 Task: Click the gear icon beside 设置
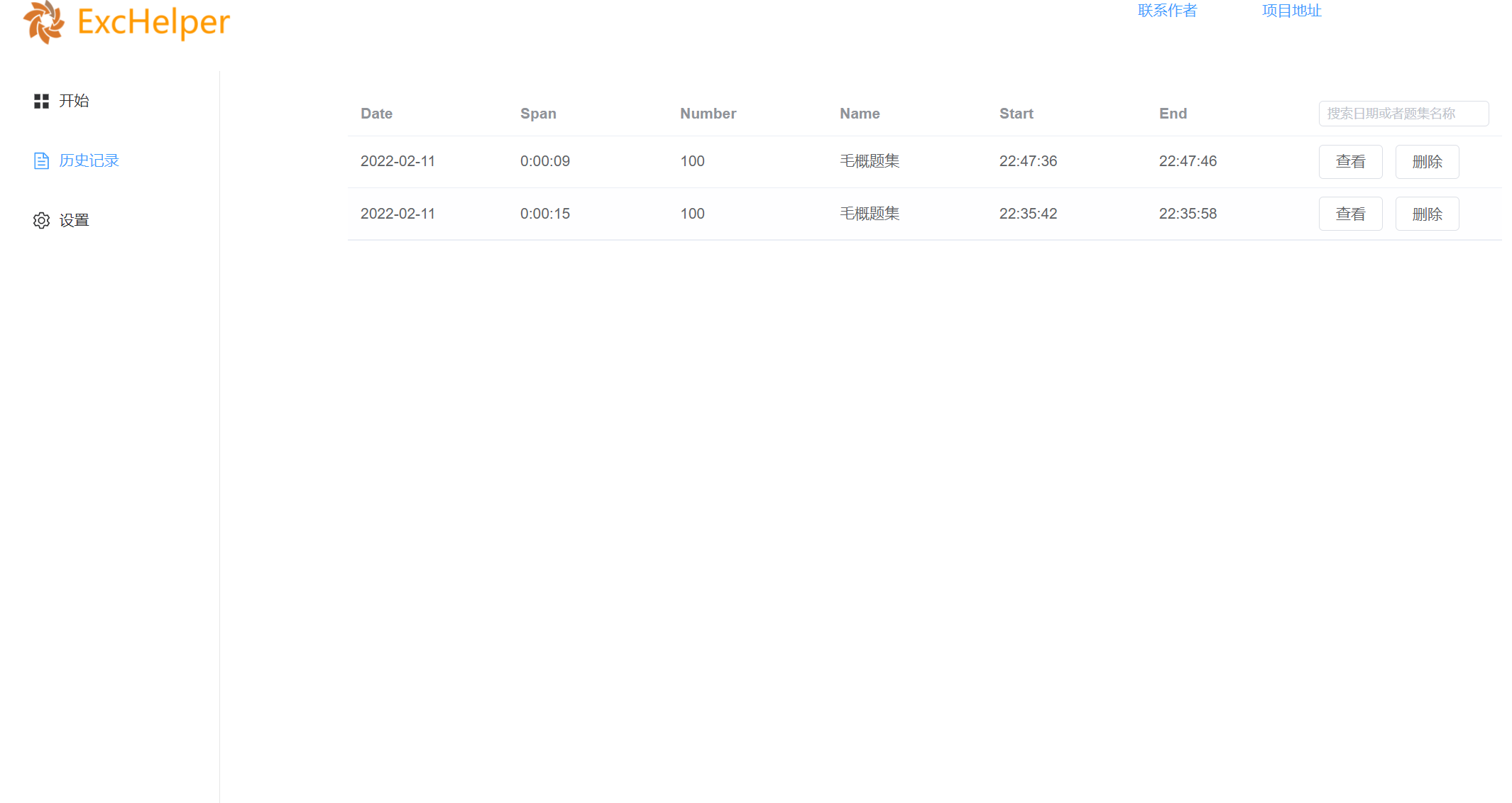pos(41,220)
